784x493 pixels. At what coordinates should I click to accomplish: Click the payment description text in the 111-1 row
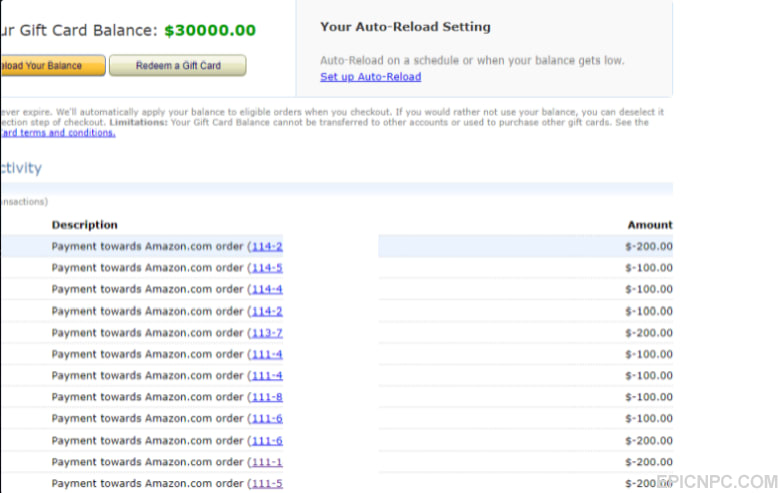point(148,462)
